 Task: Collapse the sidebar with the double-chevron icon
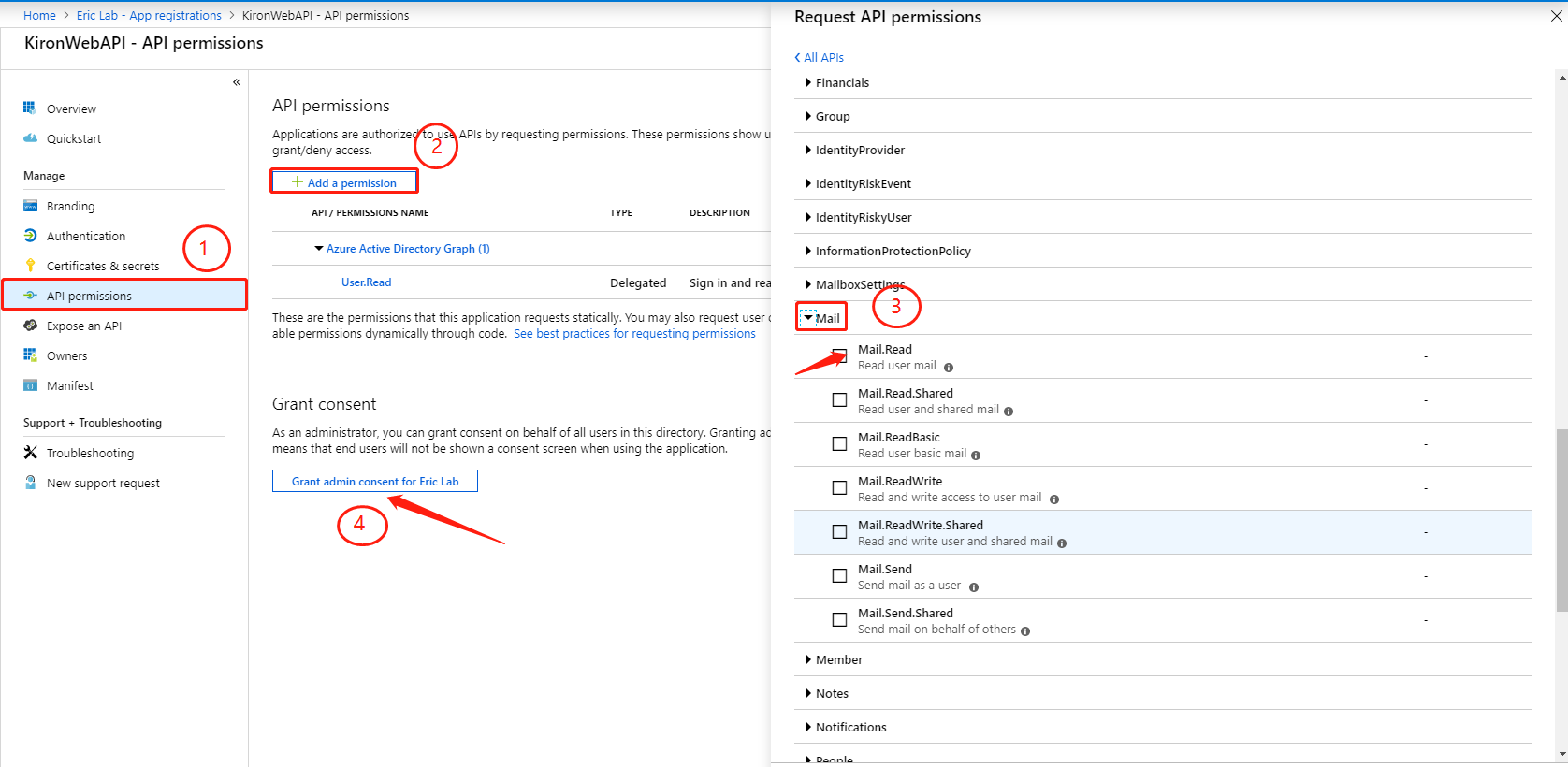[x=237, y=82]
